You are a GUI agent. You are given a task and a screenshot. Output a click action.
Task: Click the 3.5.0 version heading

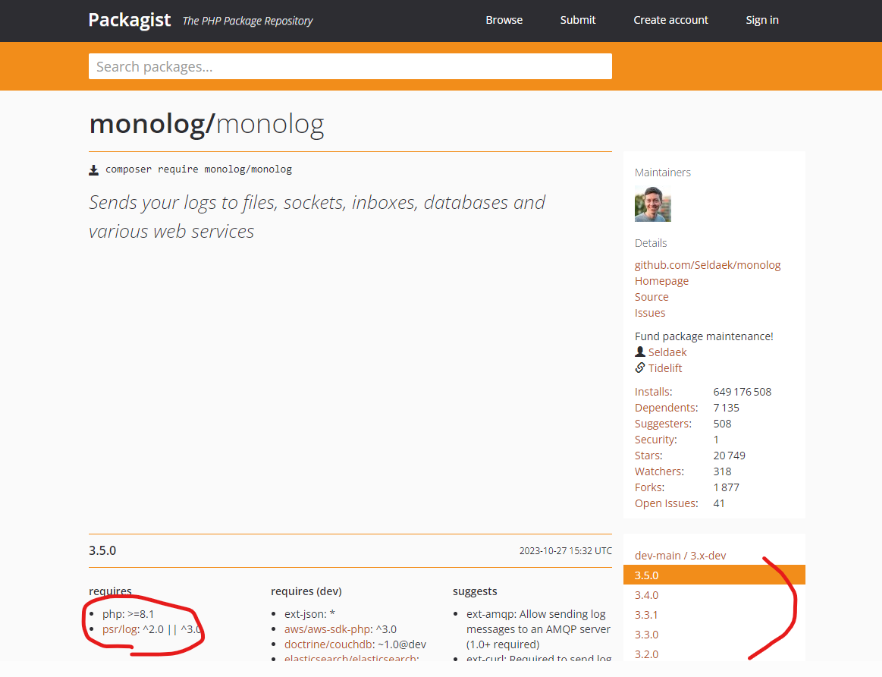click(x=102, y=550)
